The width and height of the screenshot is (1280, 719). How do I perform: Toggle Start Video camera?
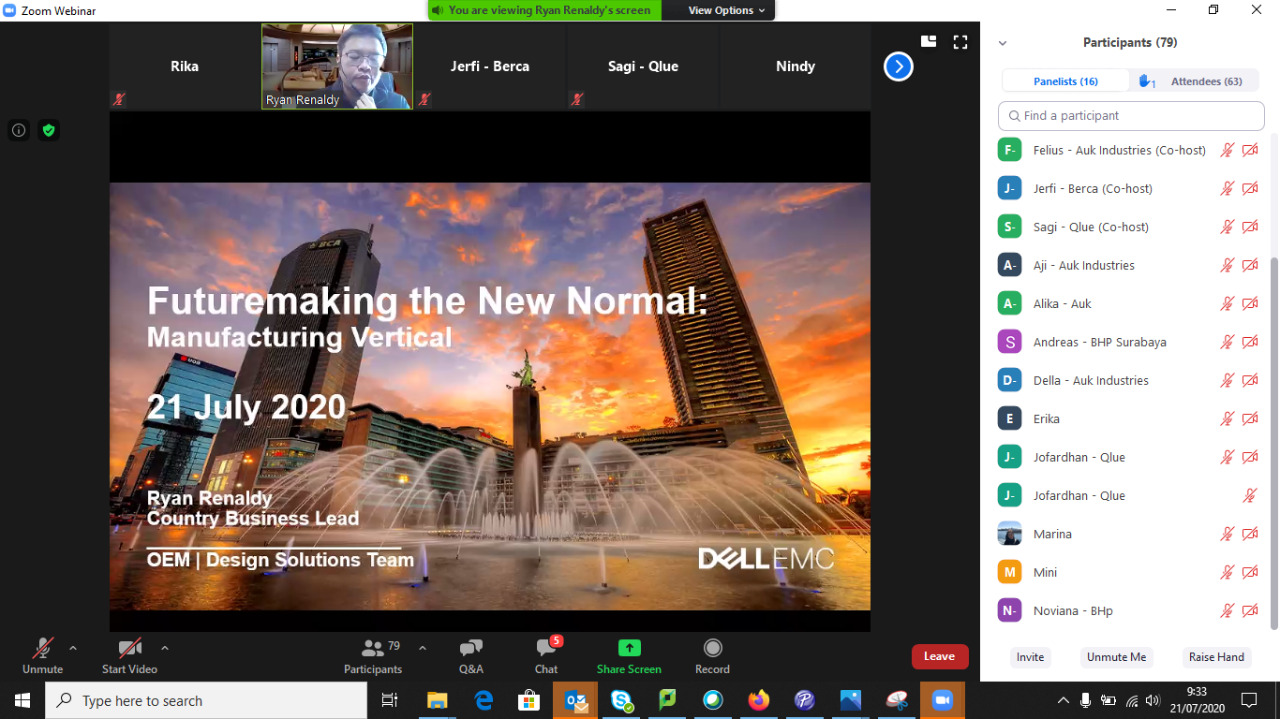tap(129, 649)
